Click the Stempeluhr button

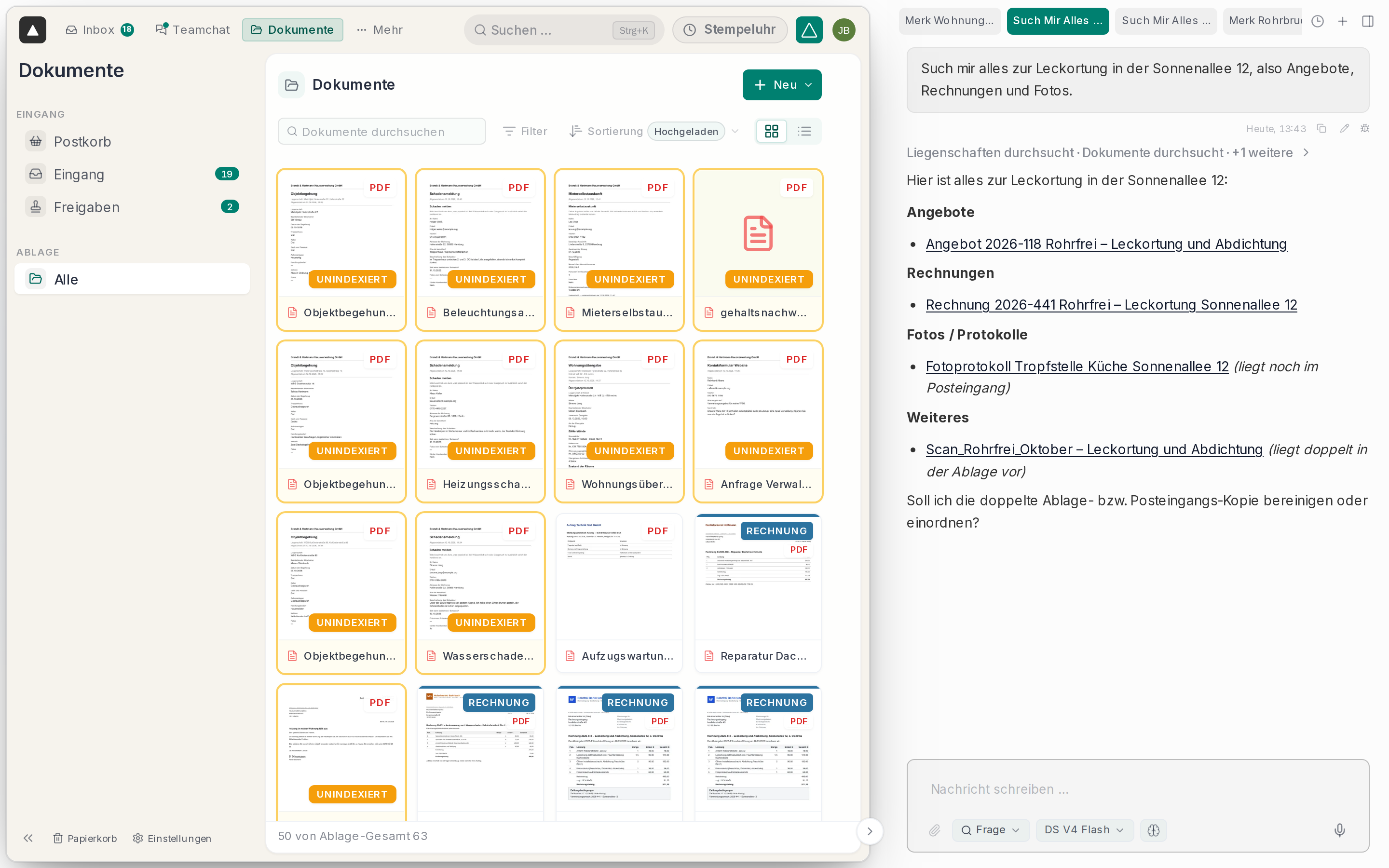(730, 30)
